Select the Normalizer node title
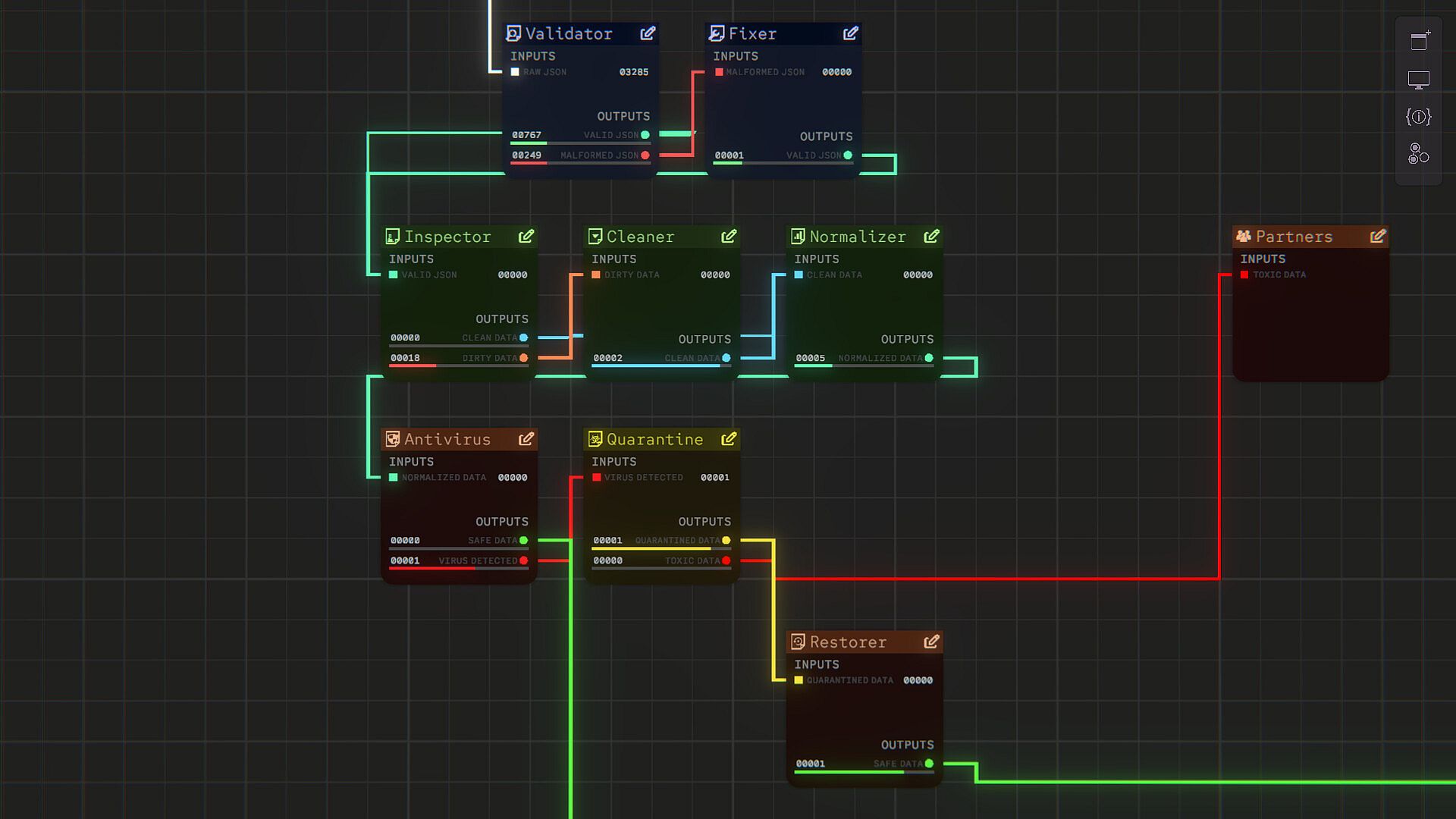This screenshot has width=1456, height=819. pos(858,237)
